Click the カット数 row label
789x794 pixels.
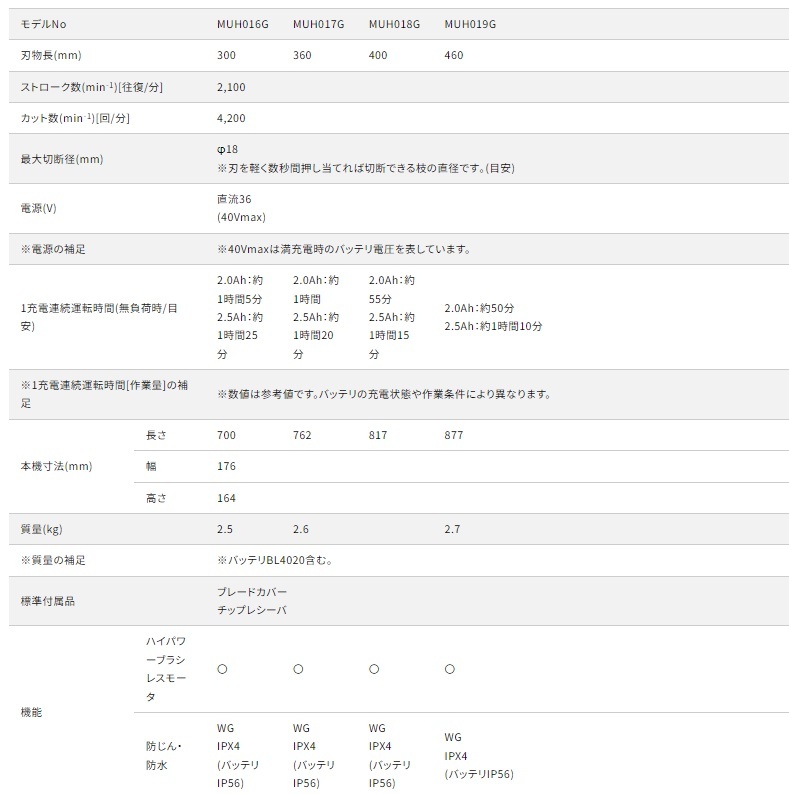tap(75, 118)
